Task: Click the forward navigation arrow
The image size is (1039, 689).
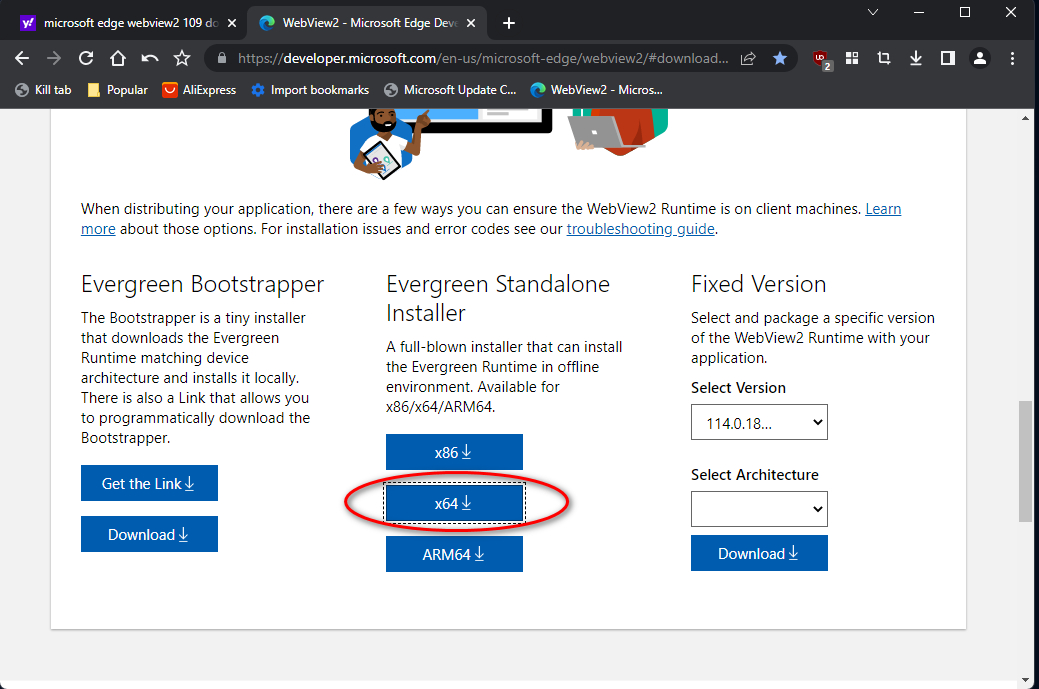Action: coord(54,58)
